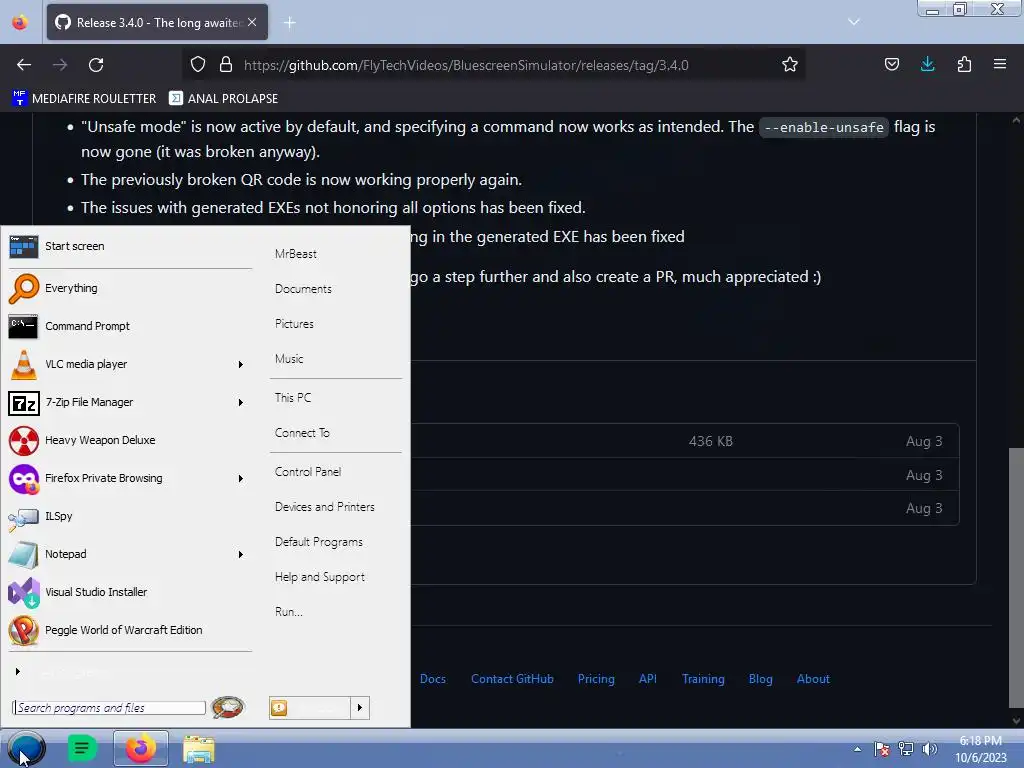This screenshot has height=768, width=1024.
Task: Open Command Prompt from start menu
Action: pos(129,326)
